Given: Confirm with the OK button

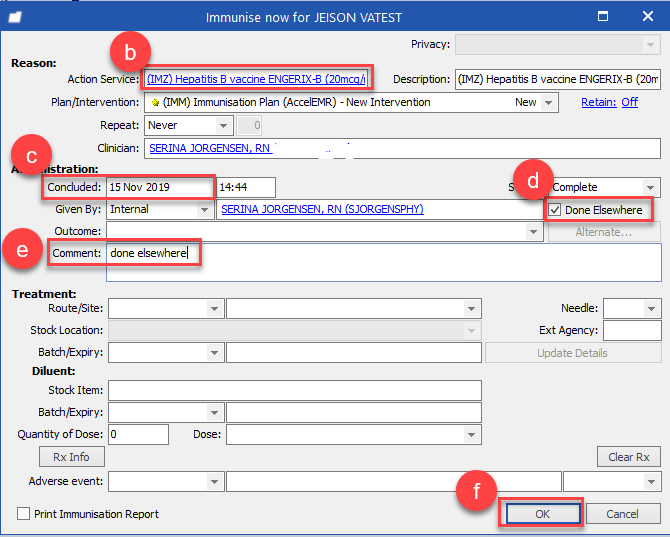Looking at the screenshot, I should (543, 514).
